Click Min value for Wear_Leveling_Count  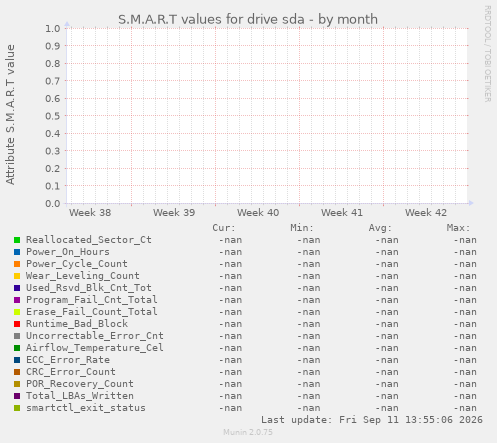pos(309,276)
